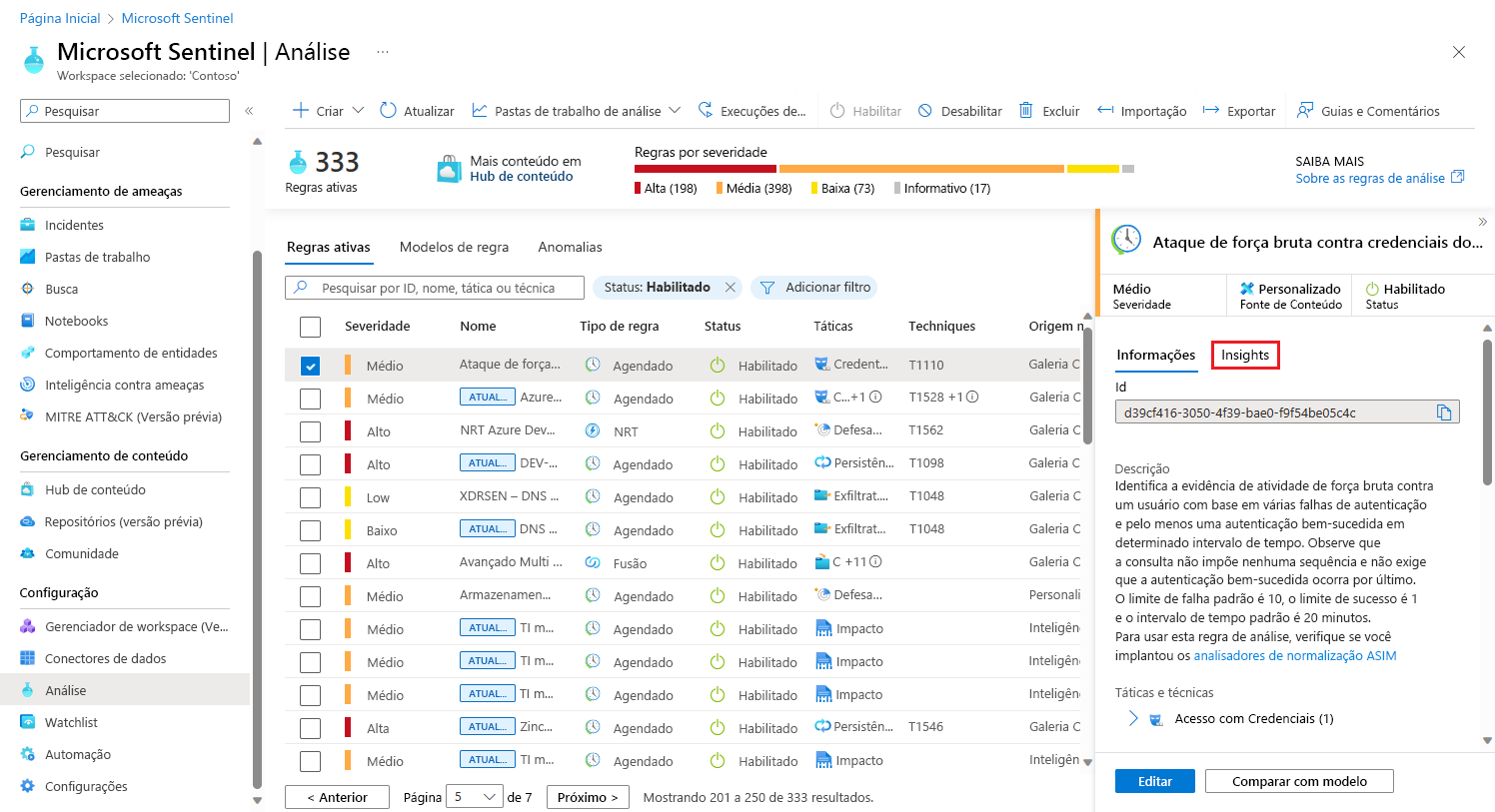1495x812 pixels.
Task: Open Hub de conteúdo link in banner
Action: tap(522, 177)
